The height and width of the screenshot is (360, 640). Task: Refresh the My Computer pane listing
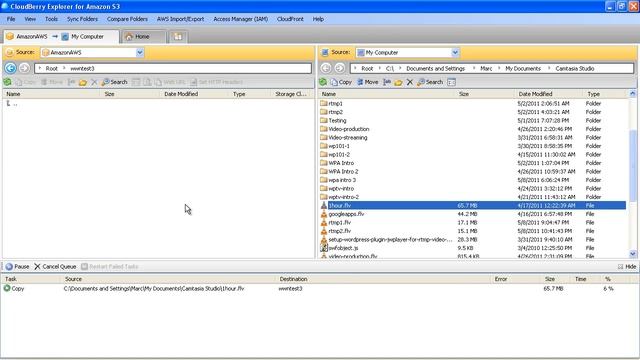pos(323,82)
